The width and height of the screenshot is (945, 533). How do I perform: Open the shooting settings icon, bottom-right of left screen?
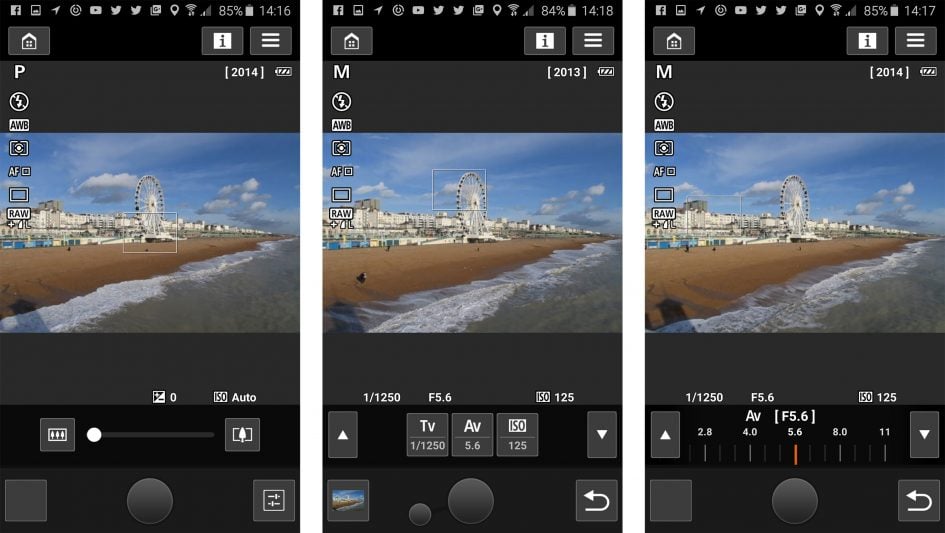273,501
